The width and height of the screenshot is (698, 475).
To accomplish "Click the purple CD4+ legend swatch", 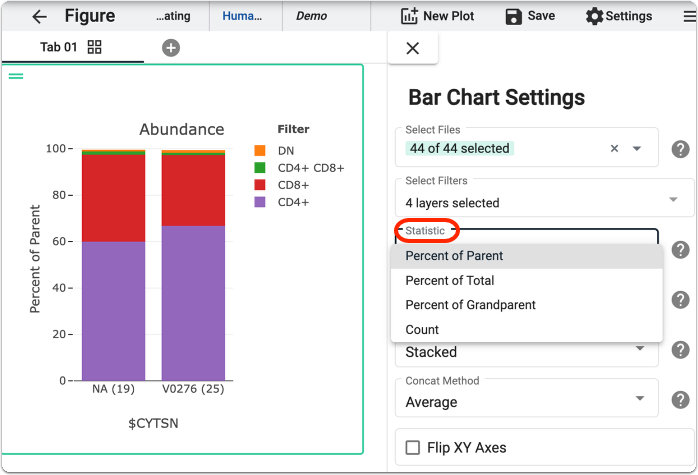I will click(x=260, y=202).
